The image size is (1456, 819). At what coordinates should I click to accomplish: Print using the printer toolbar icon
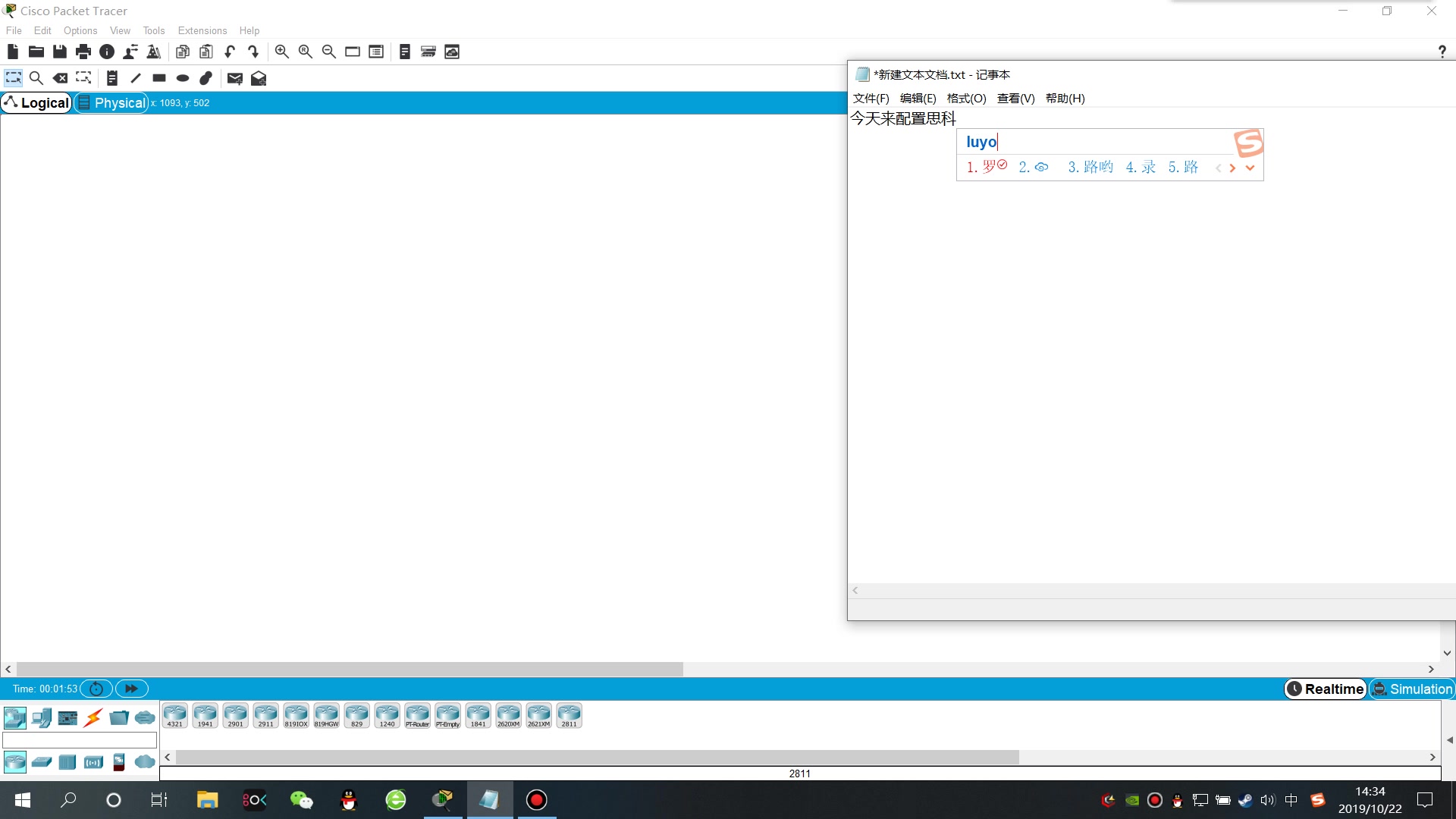[x=83, y=52]
